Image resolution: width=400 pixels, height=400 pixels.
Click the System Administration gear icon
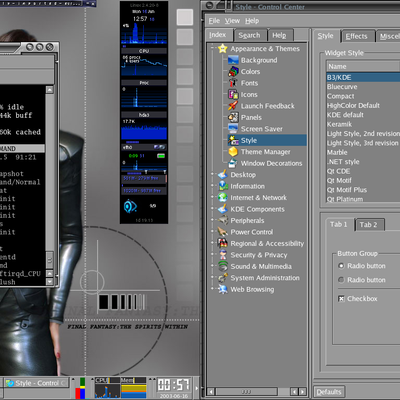click(x=223, y=278)
